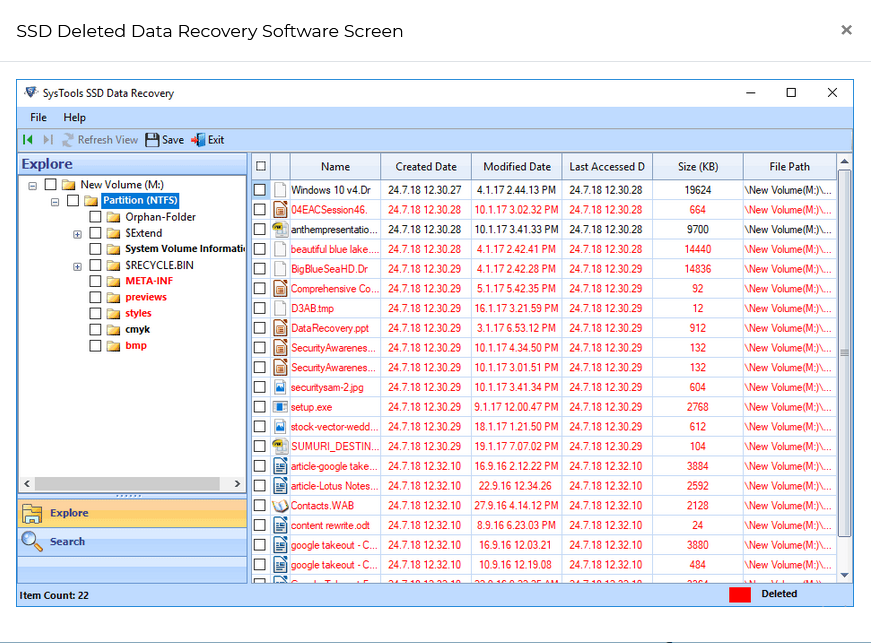This screenshot has width=871, height=643.
Task: Click the Comprehensive Co file icon
Action: pos(281,289)
